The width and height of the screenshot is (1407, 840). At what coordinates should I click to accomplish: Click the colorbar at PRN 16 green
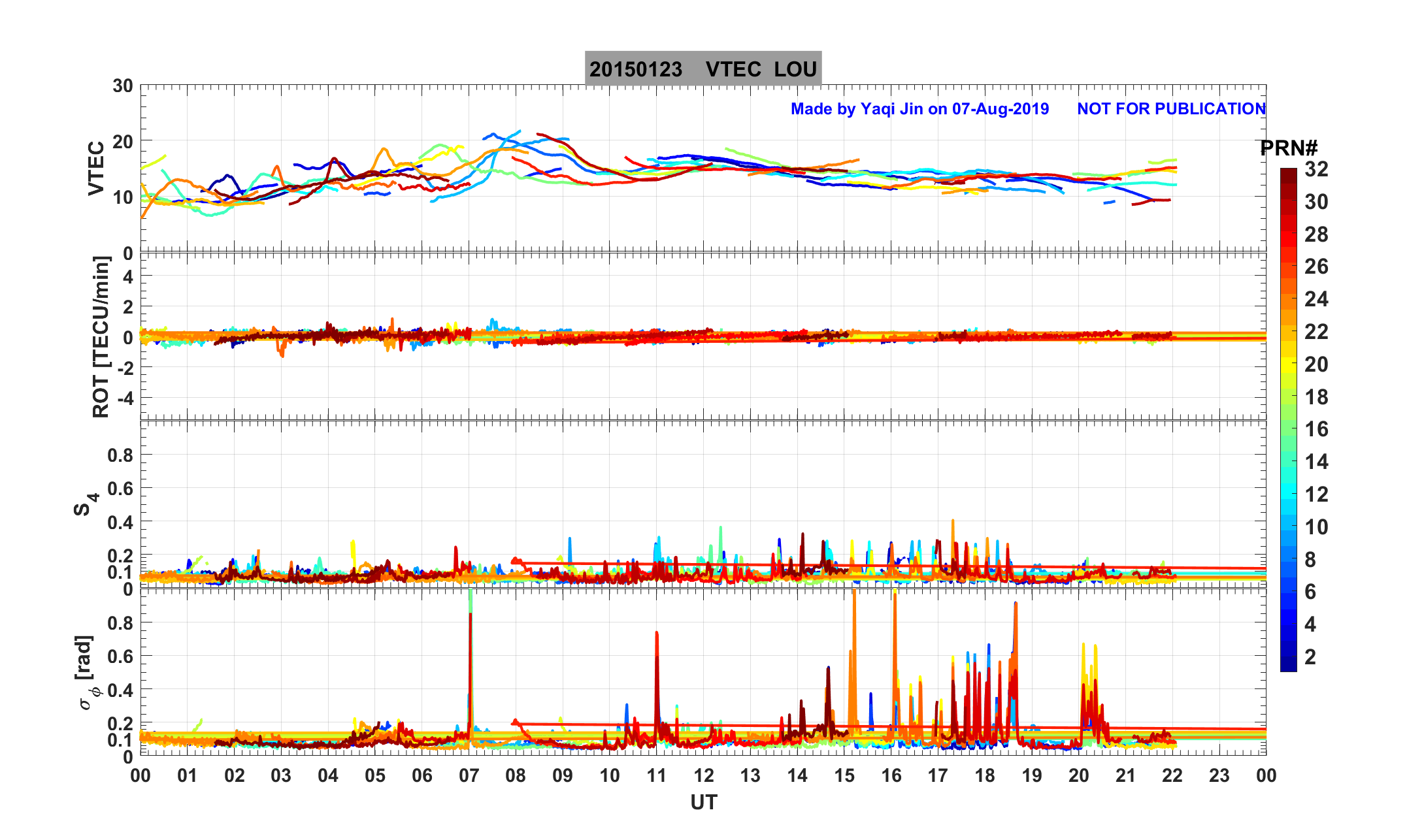click(x=1288, y=429)
